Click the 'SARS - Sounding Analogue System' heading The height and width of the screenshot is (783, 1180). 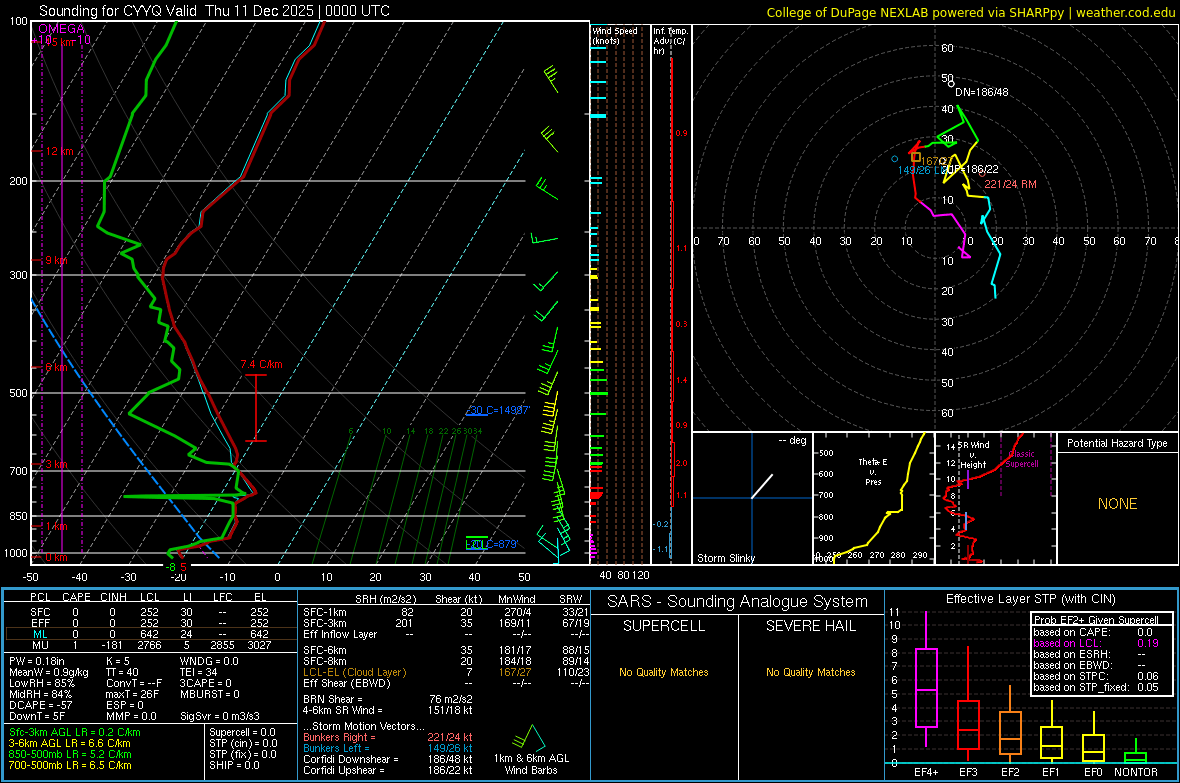737,602
